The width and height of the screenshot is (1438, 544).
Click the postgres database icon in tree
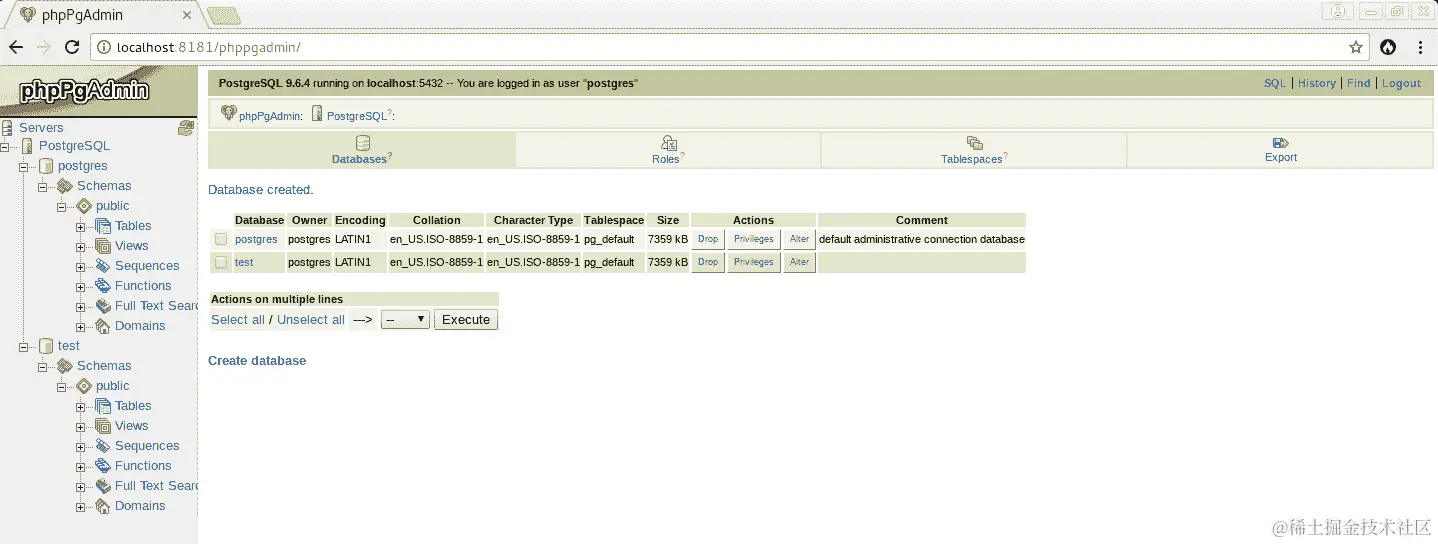click(x=46, y=166)
